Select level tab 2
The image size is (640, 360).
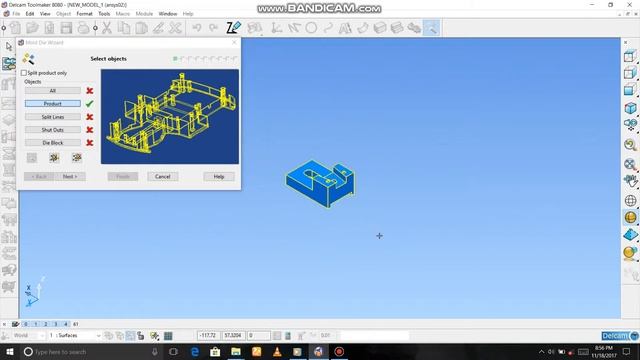tap(46, 324)
